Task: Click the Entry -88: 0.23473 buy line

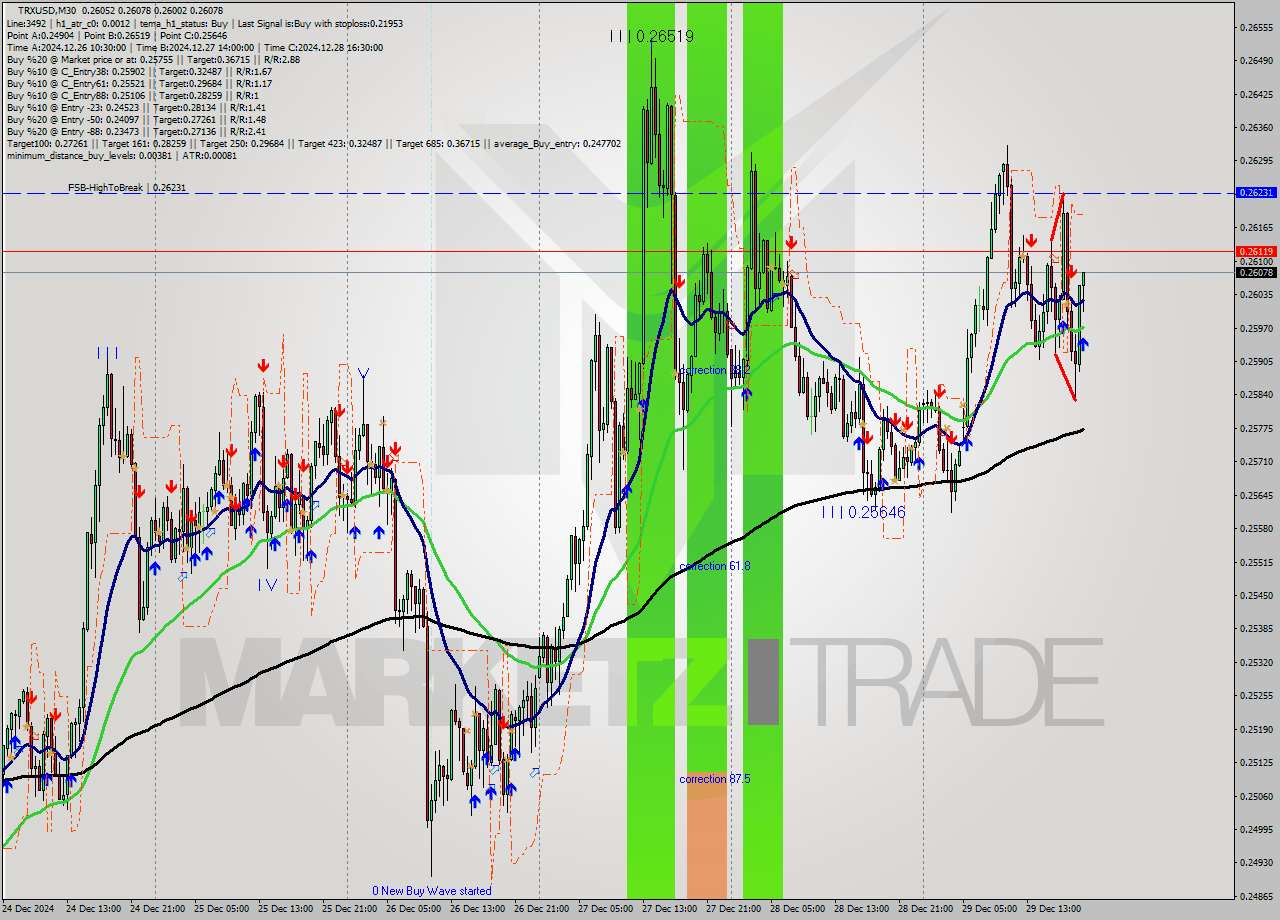Action: click(x=136, y=132)
